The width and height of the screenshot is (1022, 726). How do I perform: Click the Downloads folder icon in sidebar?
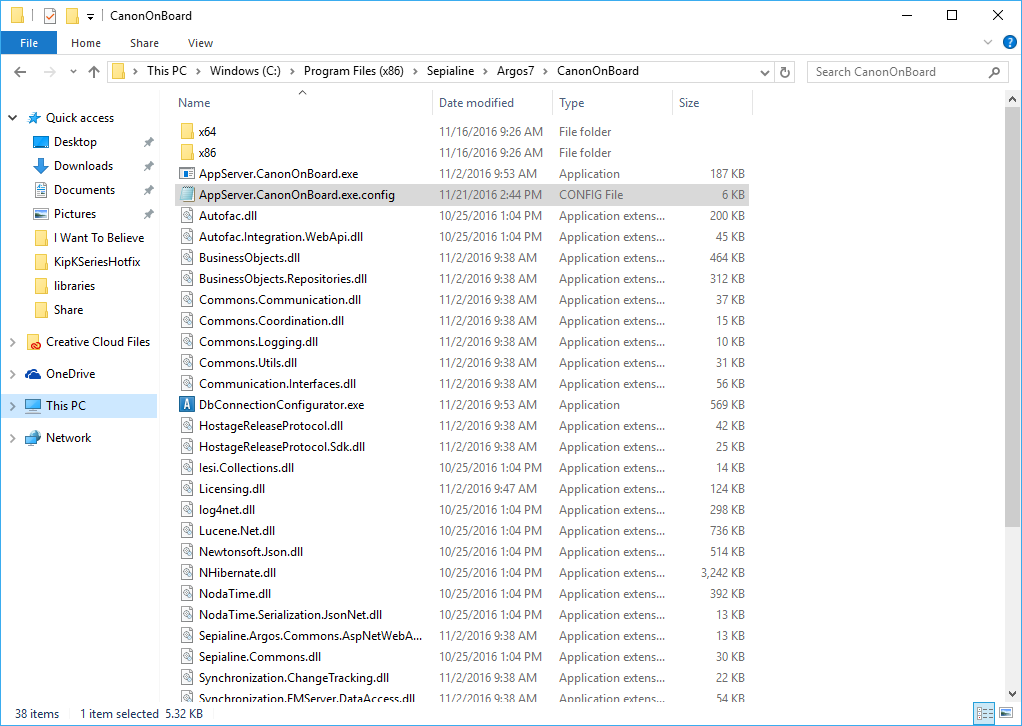(40, 166)
